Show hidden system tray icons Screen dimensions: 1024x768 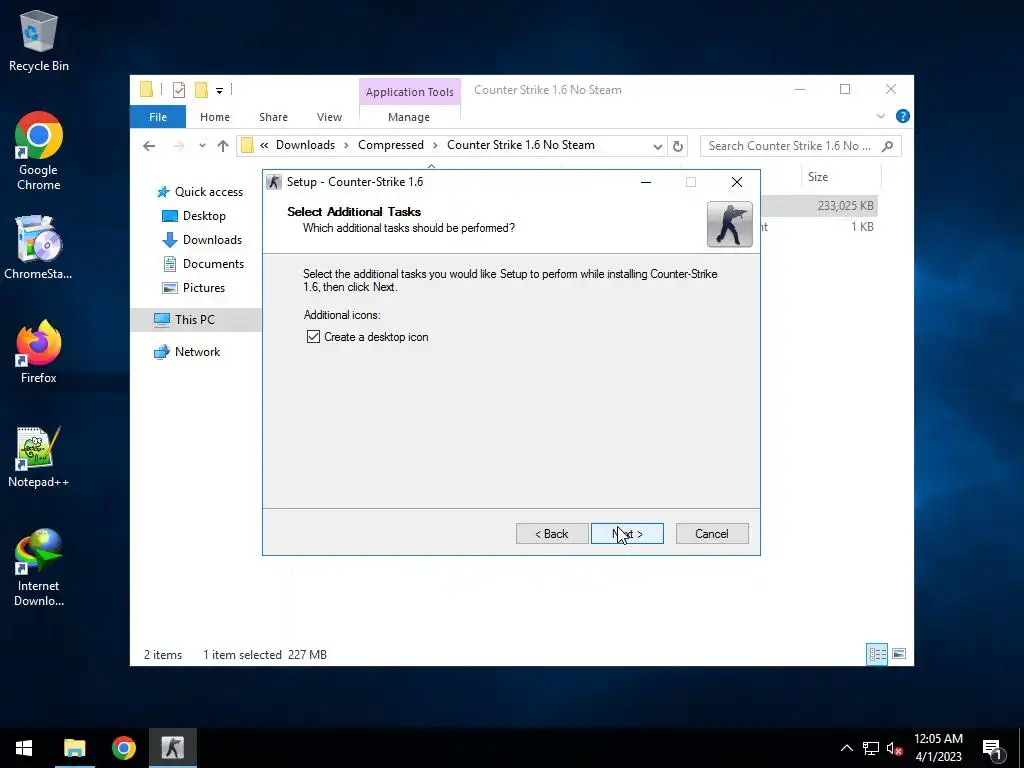(846, 748)
